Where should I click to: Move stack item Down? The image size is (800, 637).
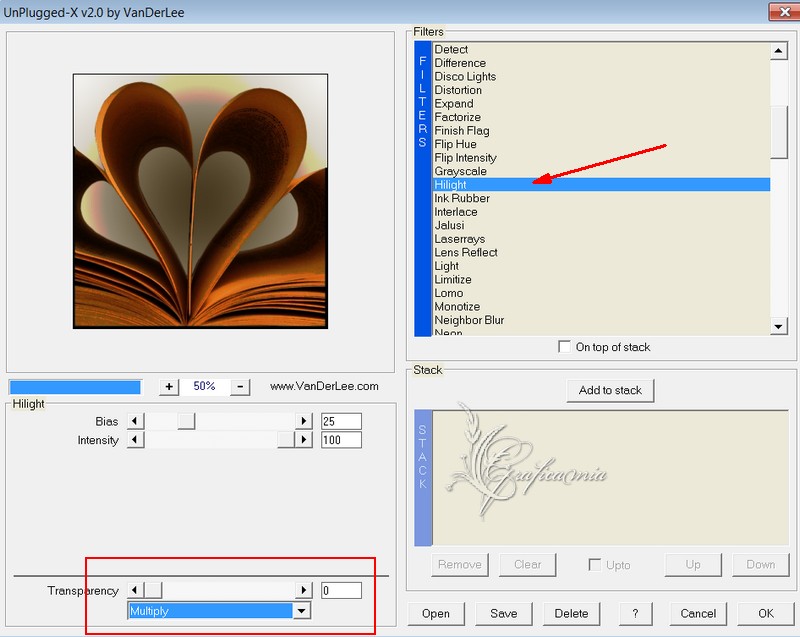(x=761, y=565)
